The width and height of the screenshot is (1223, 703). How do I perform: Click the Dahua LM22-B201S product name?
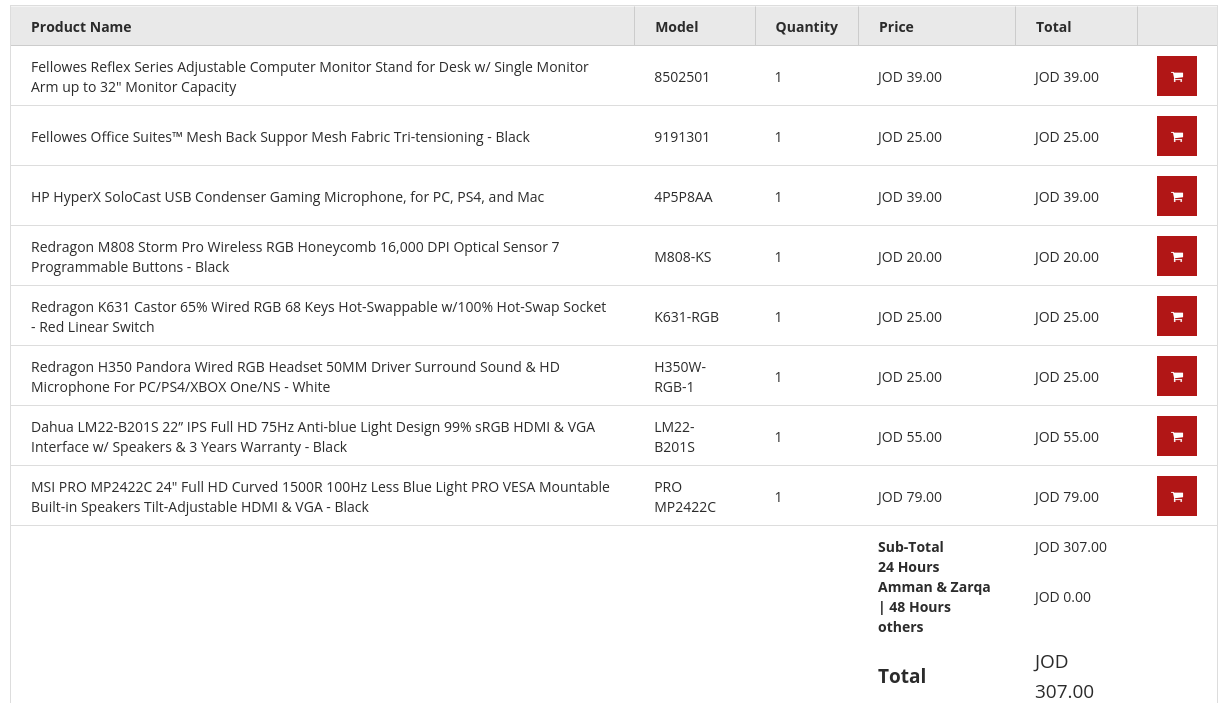point(313,437)
